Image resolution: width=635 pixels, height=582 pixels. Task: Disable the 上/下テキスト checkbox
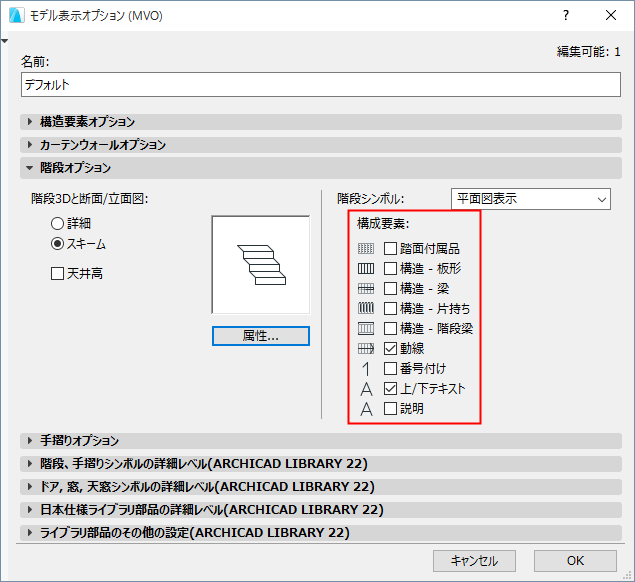pyautogui.click(x=390, y=389)
